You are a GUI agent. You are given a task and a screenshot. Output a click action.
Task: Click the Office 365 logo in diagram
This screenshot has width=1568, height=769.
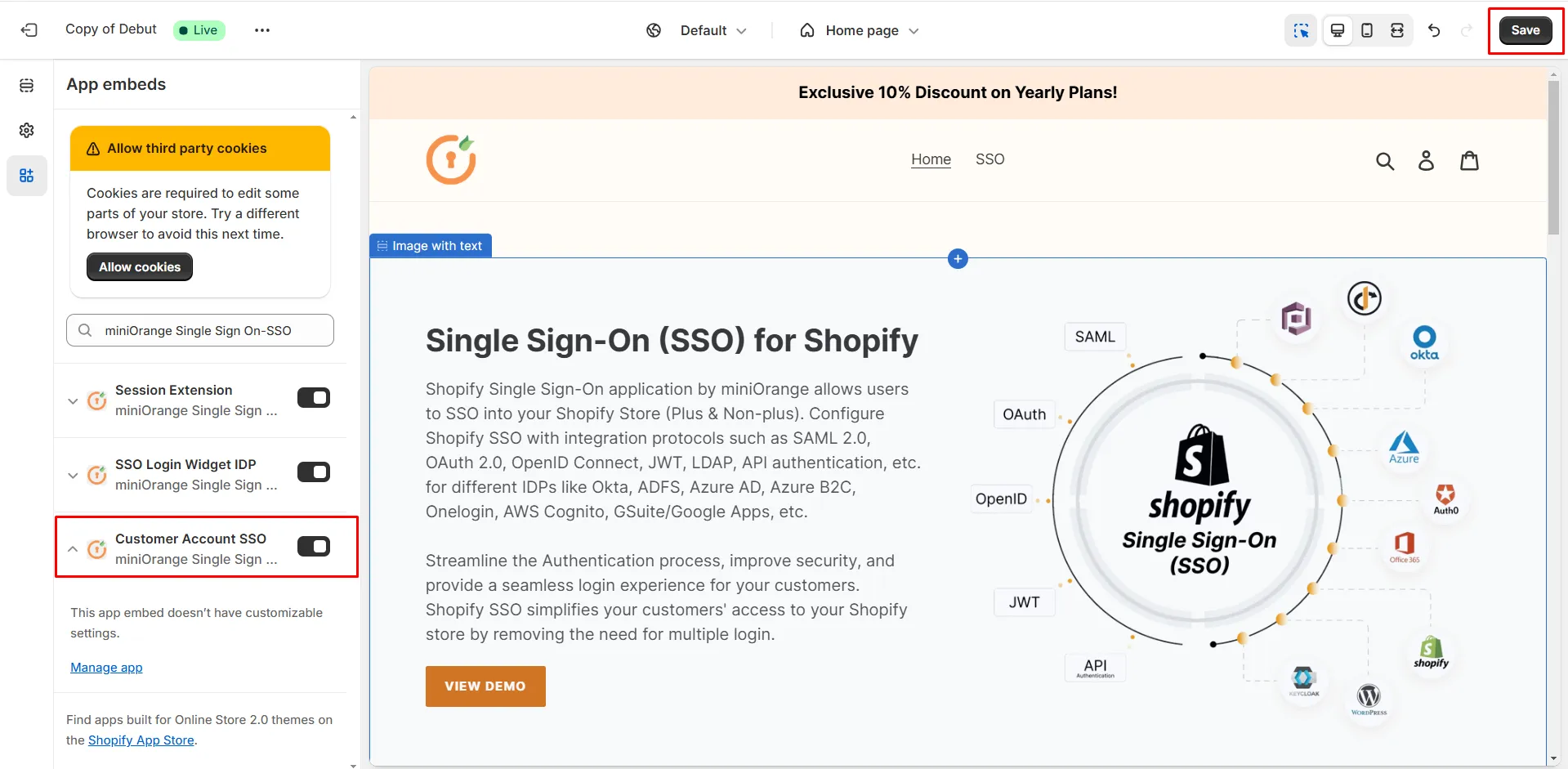point(1405,547)
